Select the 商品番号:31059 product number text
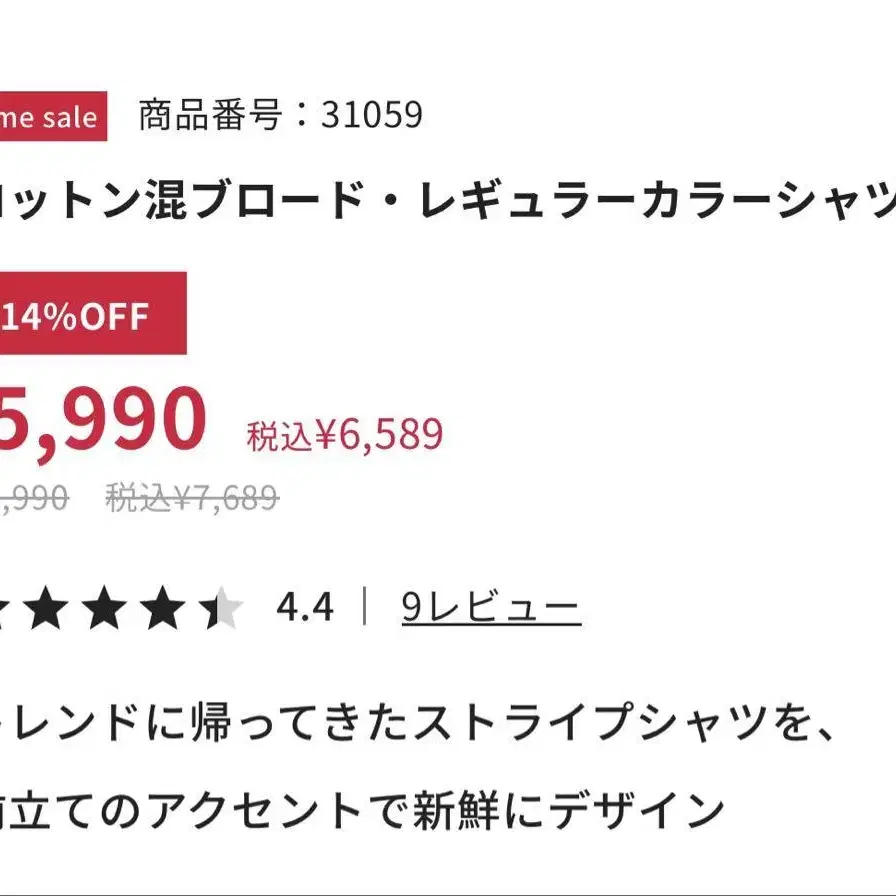896x896 pixels. (x=281, y=115)
